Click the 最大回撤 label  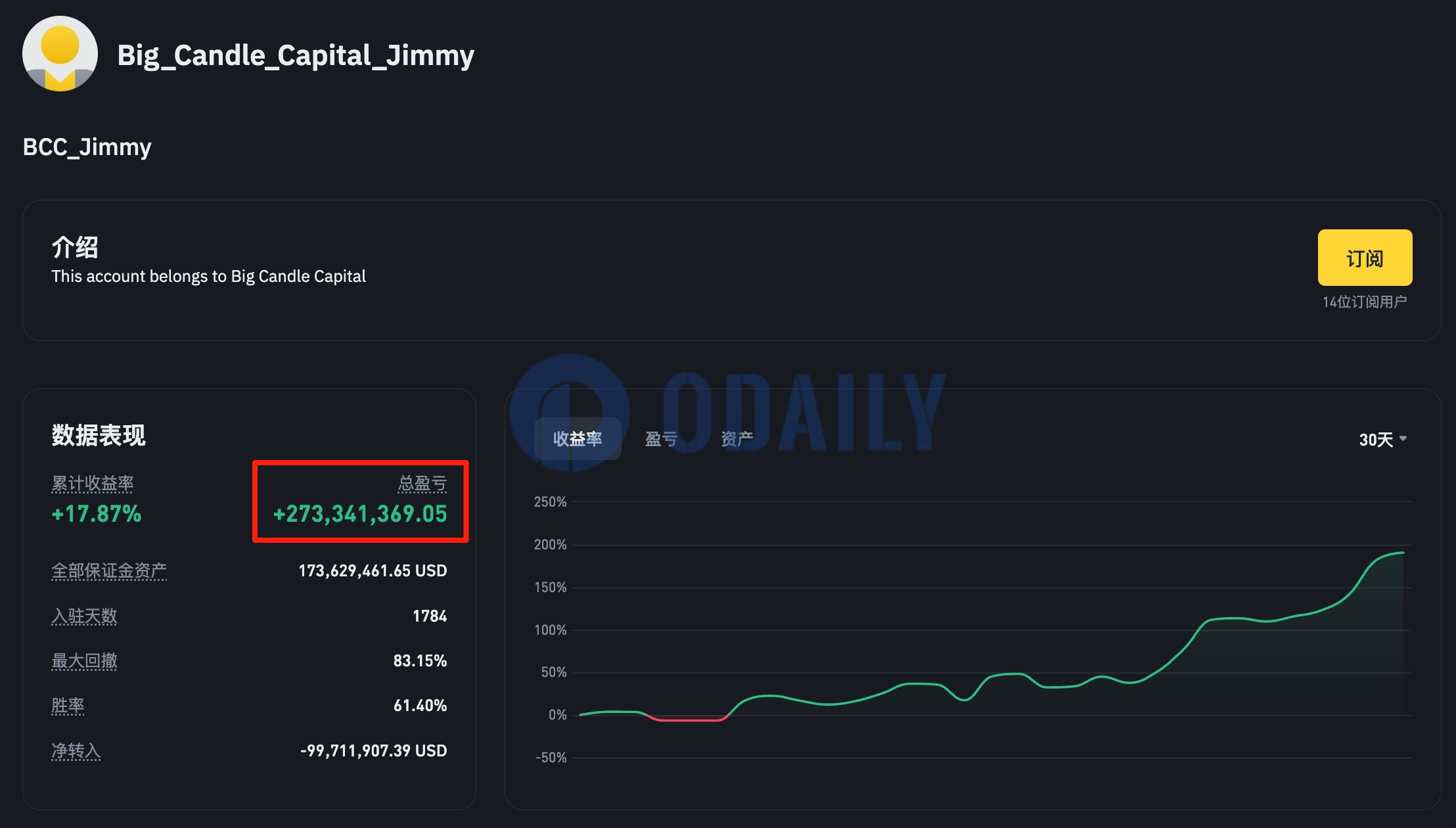(x=84, y=660)
